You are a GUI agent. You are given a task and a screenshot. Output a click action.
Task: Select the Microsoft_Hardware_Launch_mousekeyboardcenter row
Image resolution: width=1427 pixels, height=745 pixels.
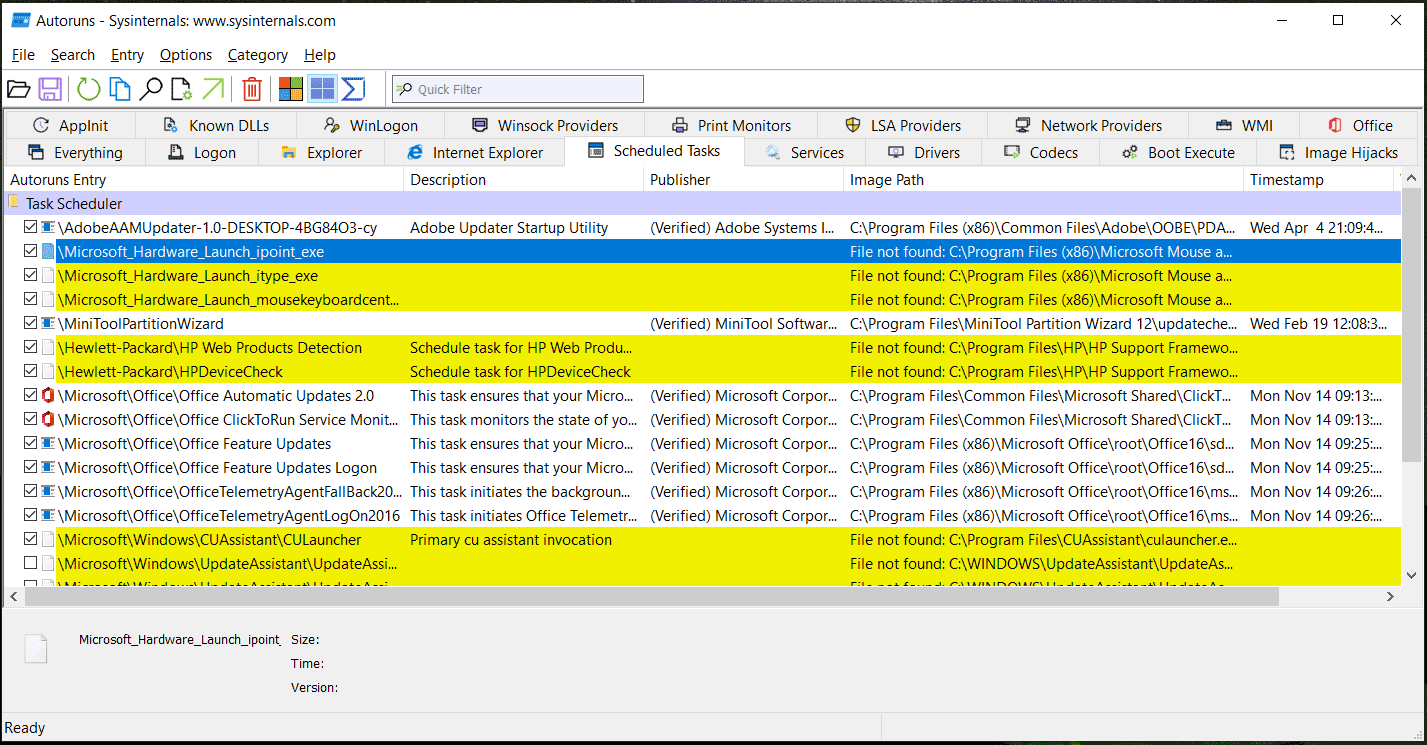tap(702, 300)
